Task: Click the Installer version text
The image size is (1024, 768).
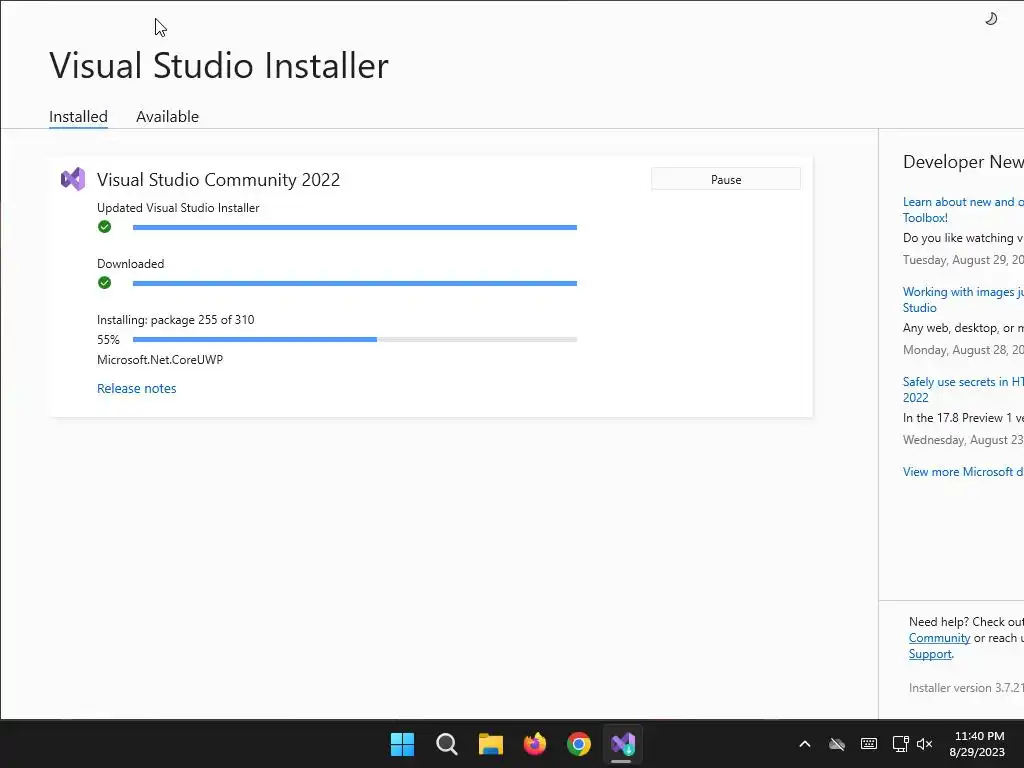Action: (x=966, y=688)
